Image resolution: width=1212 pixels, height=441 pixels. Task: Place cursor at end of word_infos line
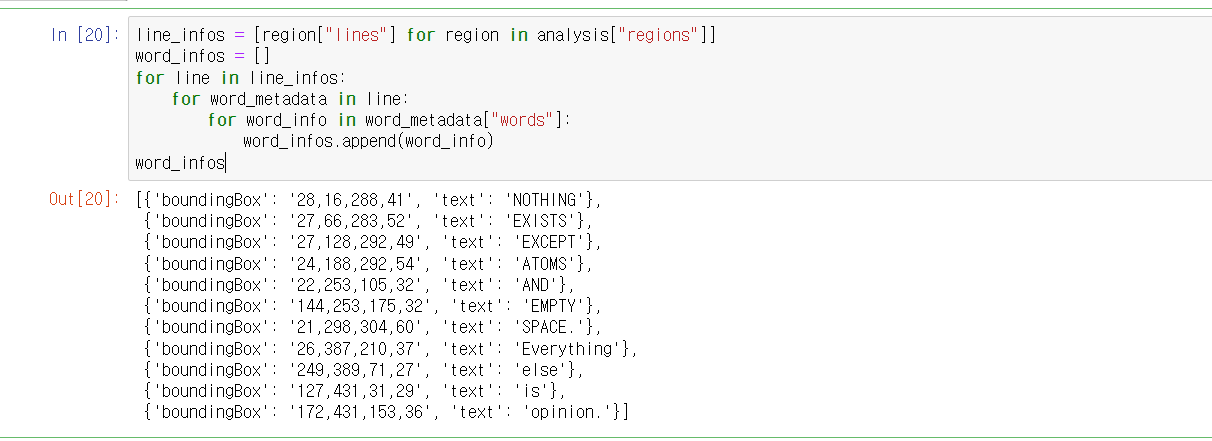point(226,162)
